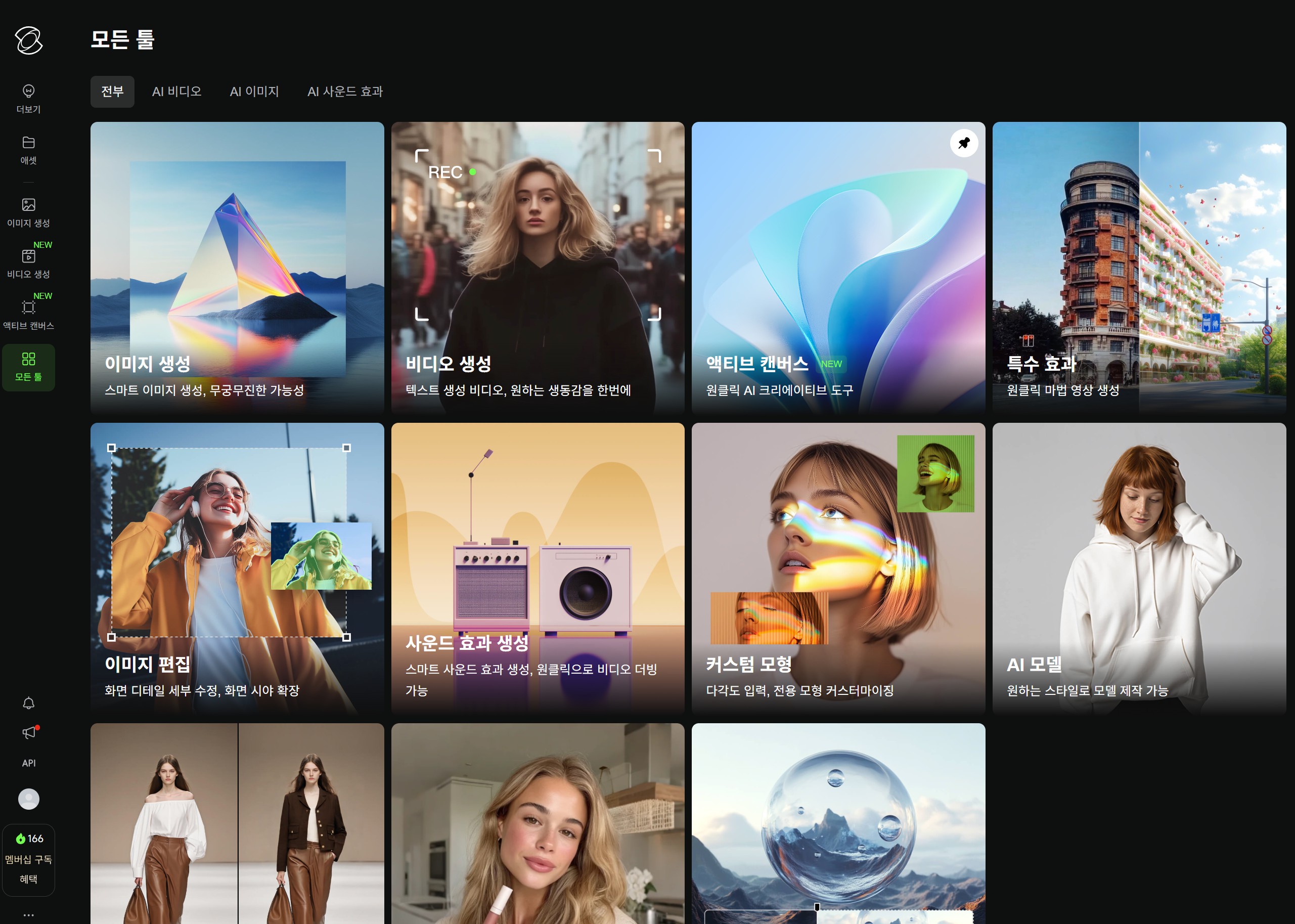Open the user profile avatar
Viewport: 1295px width, 924px height.
tap(28, 799)
